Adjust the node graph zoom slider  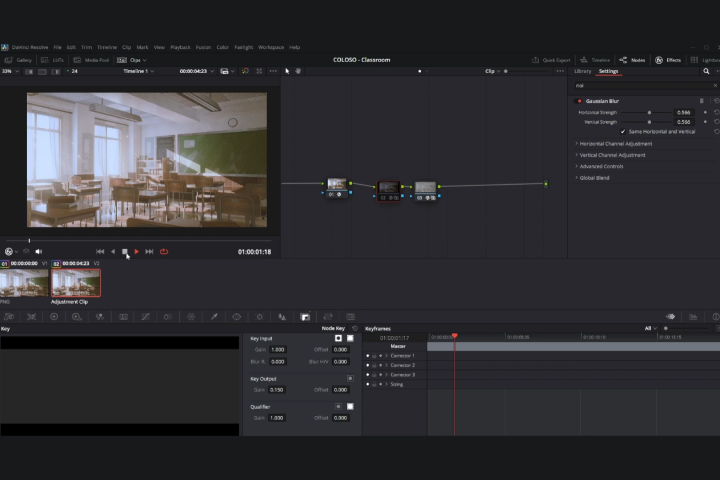[x=528, y=71]
